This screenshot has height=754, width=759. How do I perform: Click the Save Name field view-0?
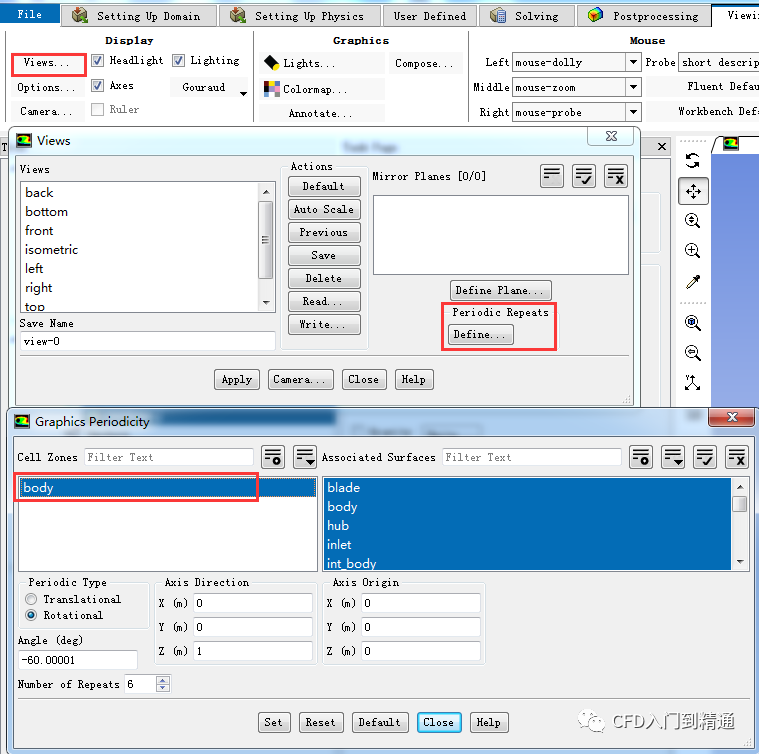pyautogui.click(x=147, y=341)
